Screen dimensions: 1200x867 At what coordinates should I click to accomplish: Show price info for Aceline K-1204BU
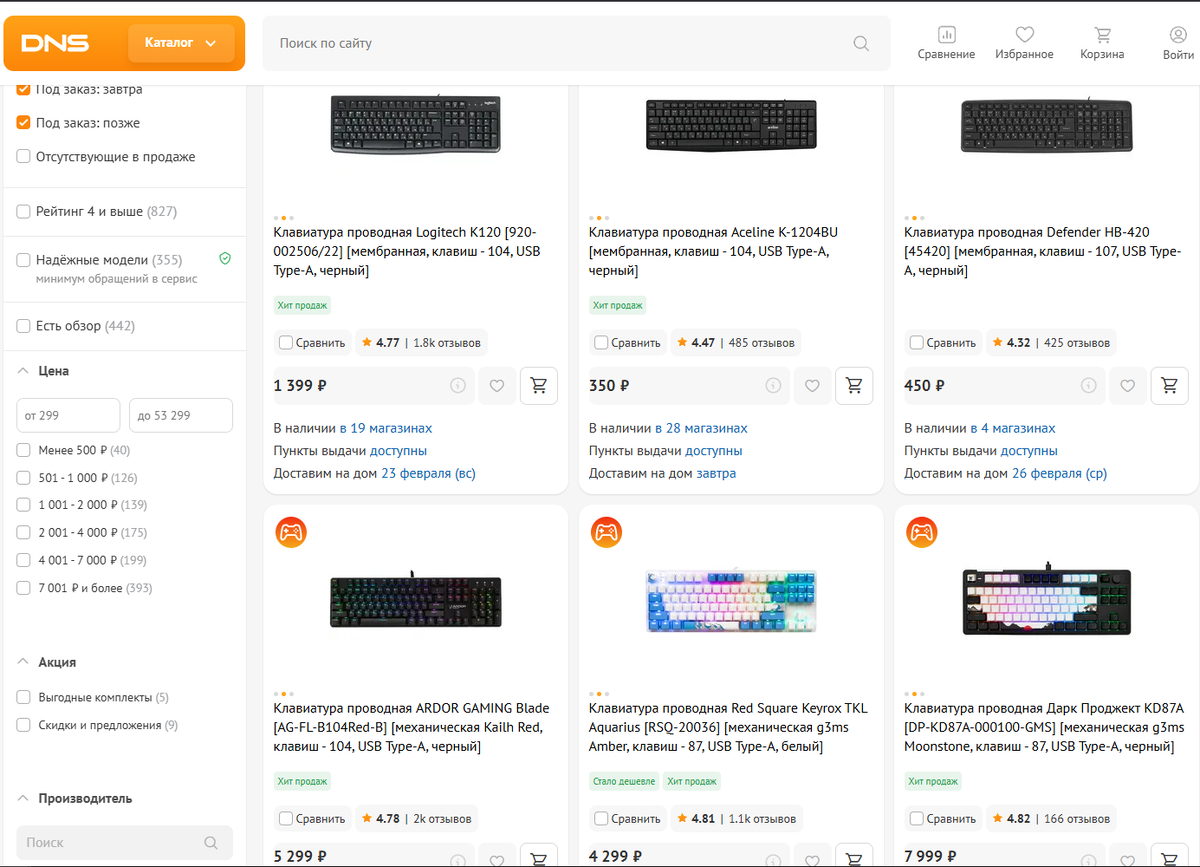[773, 385]
